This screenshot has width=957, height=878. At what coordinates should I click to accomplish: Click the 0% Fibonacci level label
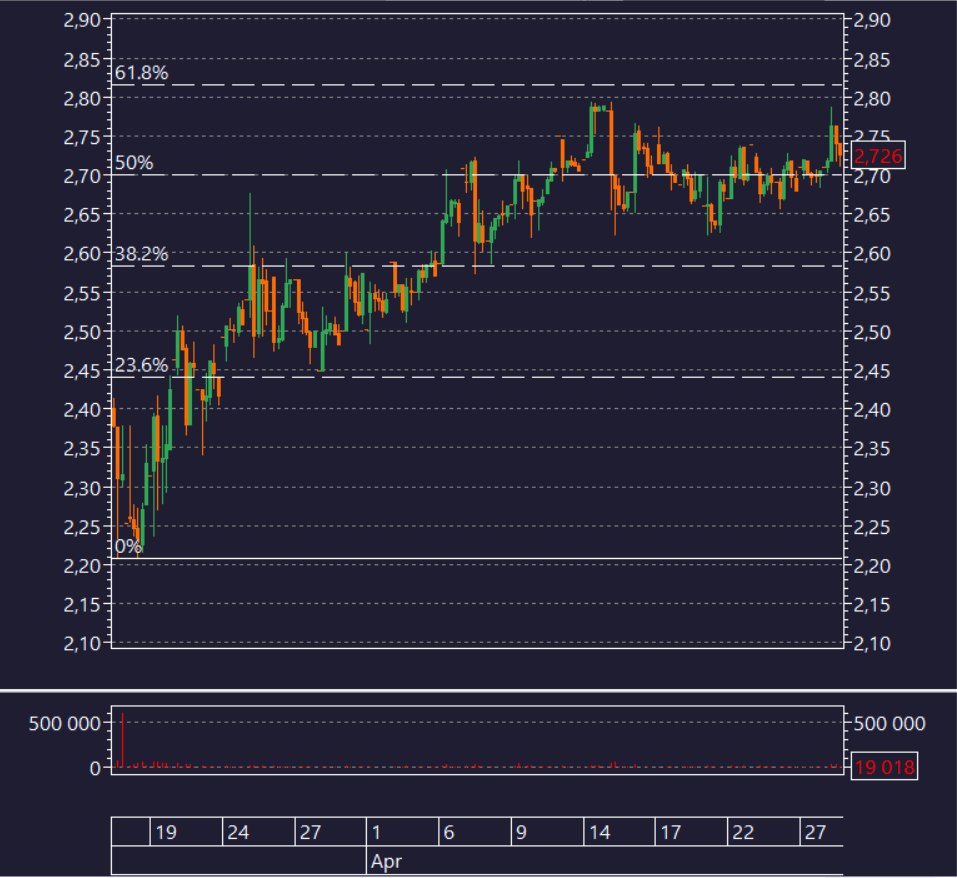pos(128,546)
